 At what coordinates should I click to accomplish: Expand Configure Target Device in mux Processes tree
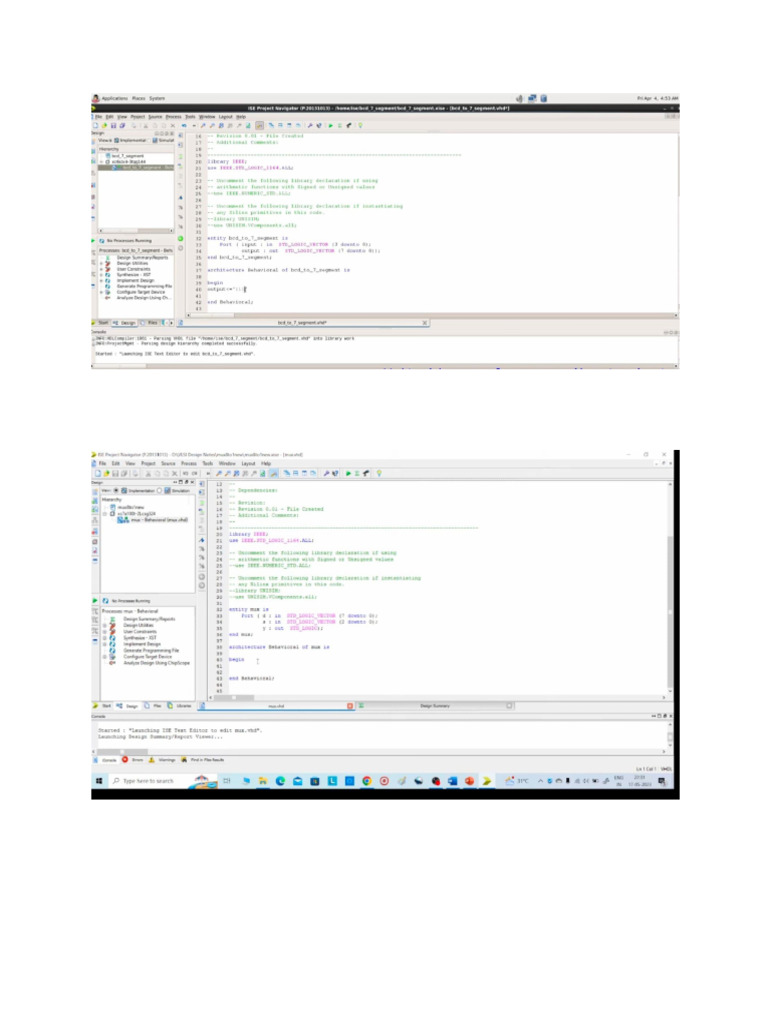point(104,657)
